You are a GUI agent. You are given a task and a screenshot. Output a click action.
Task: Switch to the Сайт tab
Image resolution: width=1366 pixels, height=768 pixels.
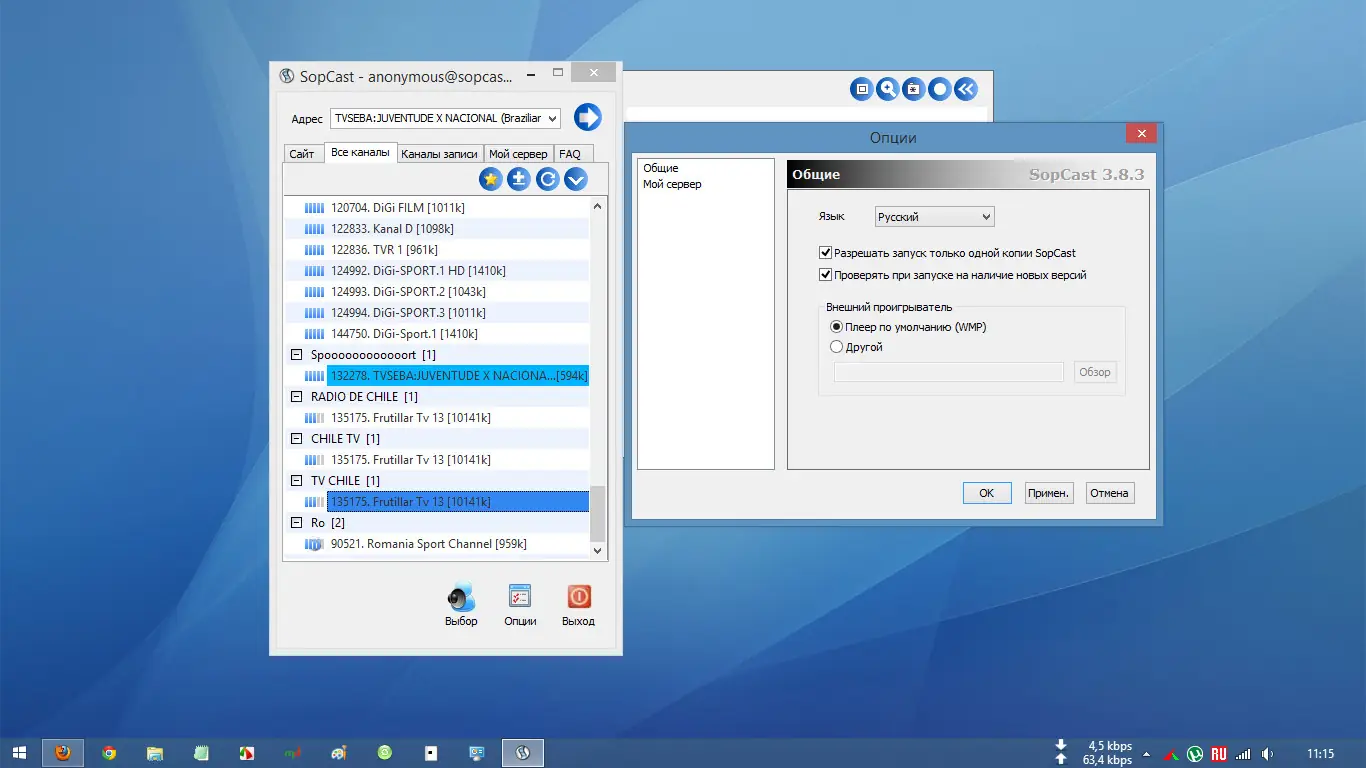point(302,154)
